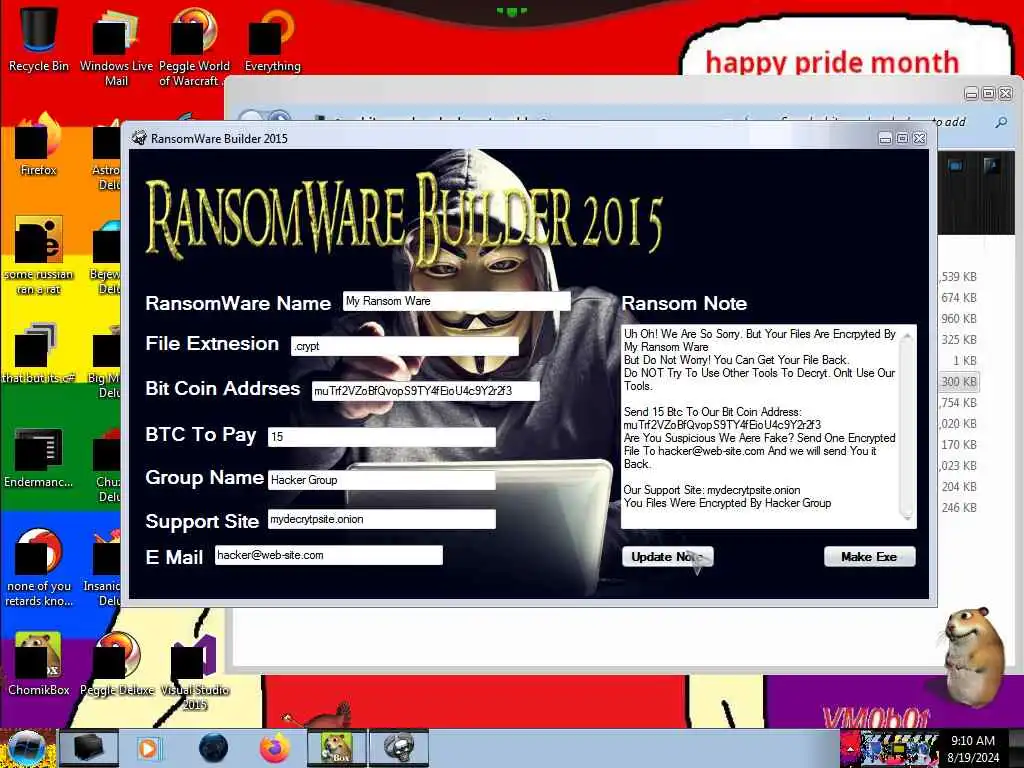Select the 754 KB file row in Explorer

tap(959, 402)
